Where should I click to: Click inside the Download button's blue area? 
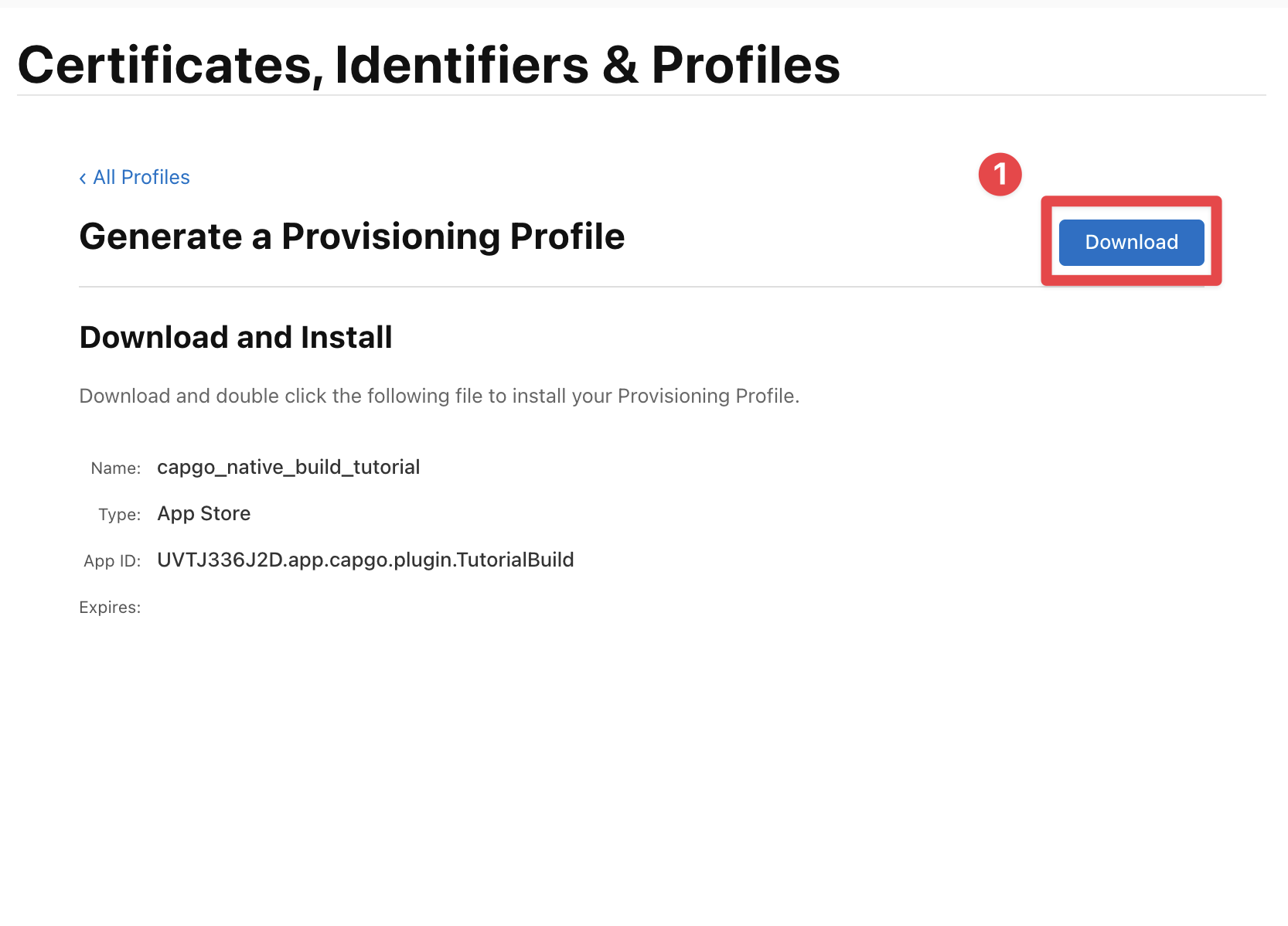tap(1130, 242)
